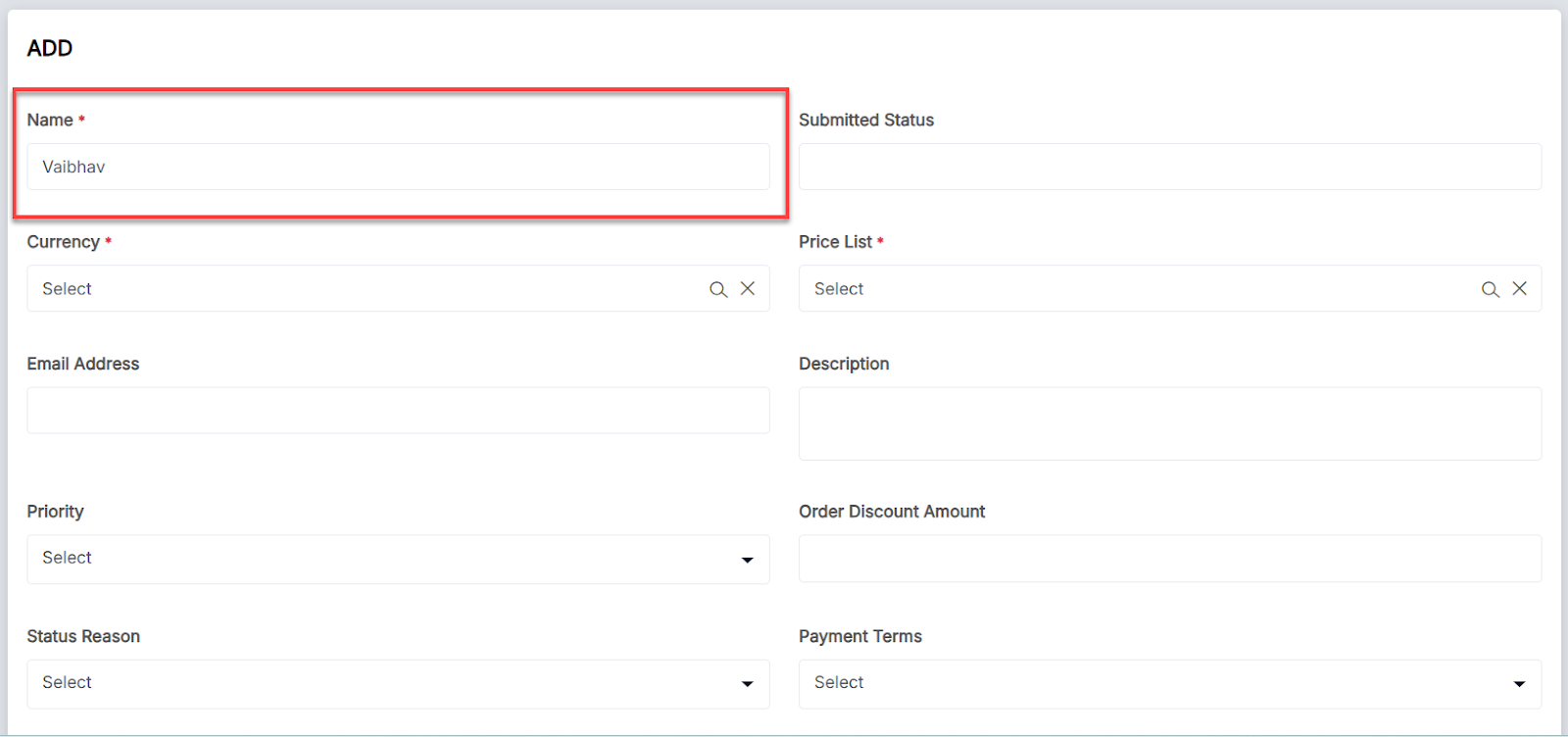Click the Email Address label text
This screenshot has width=1568, height=737.
[x=83, y=364]
